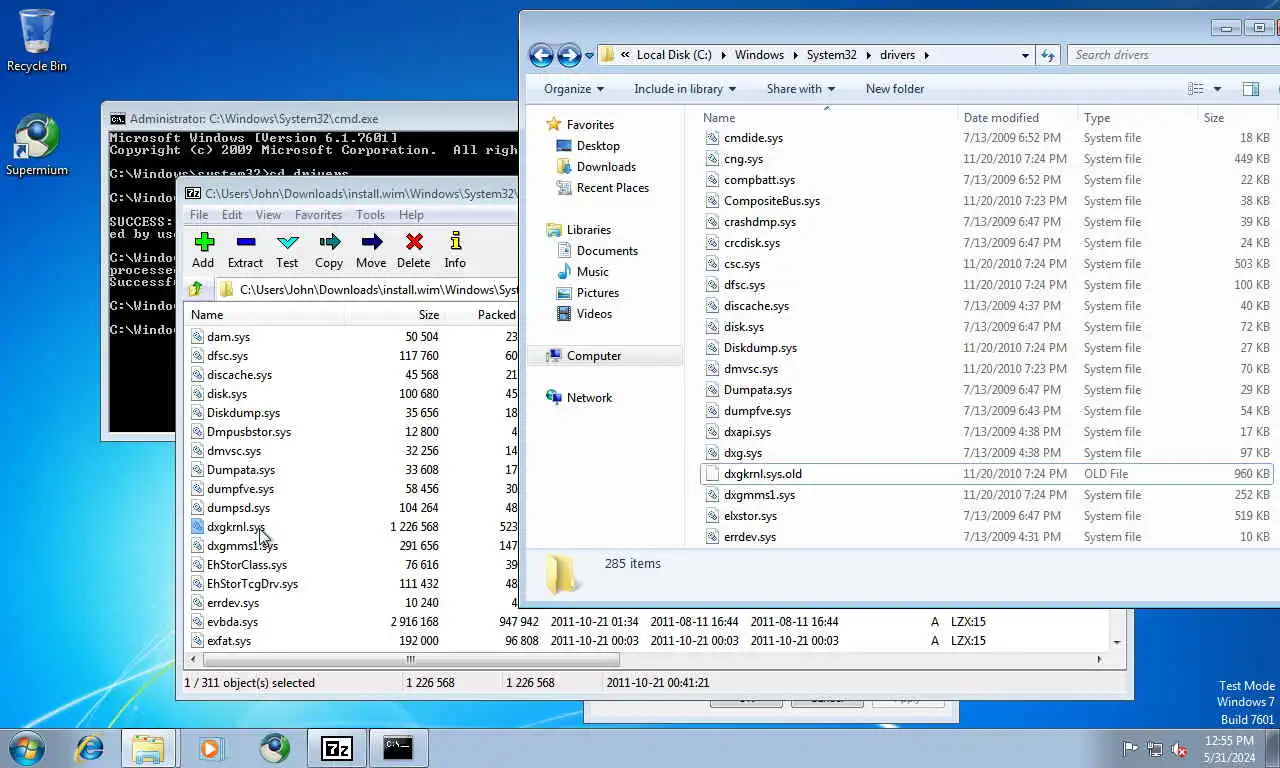This screenshot has width=1280, height=768.
Task: Expand the path arrow after Windows
Action: tap(796, 55)
